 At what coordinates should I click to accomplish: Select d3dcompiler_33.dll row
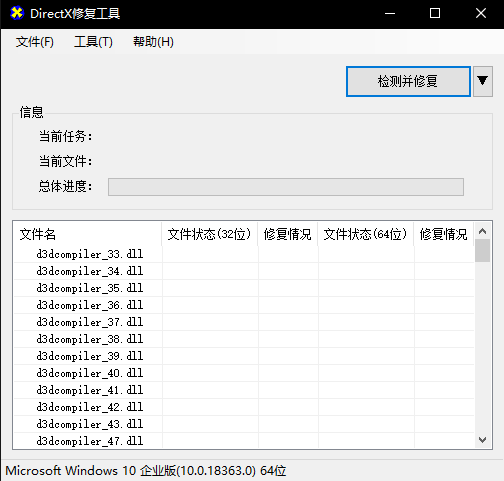[x=244, y=254]
